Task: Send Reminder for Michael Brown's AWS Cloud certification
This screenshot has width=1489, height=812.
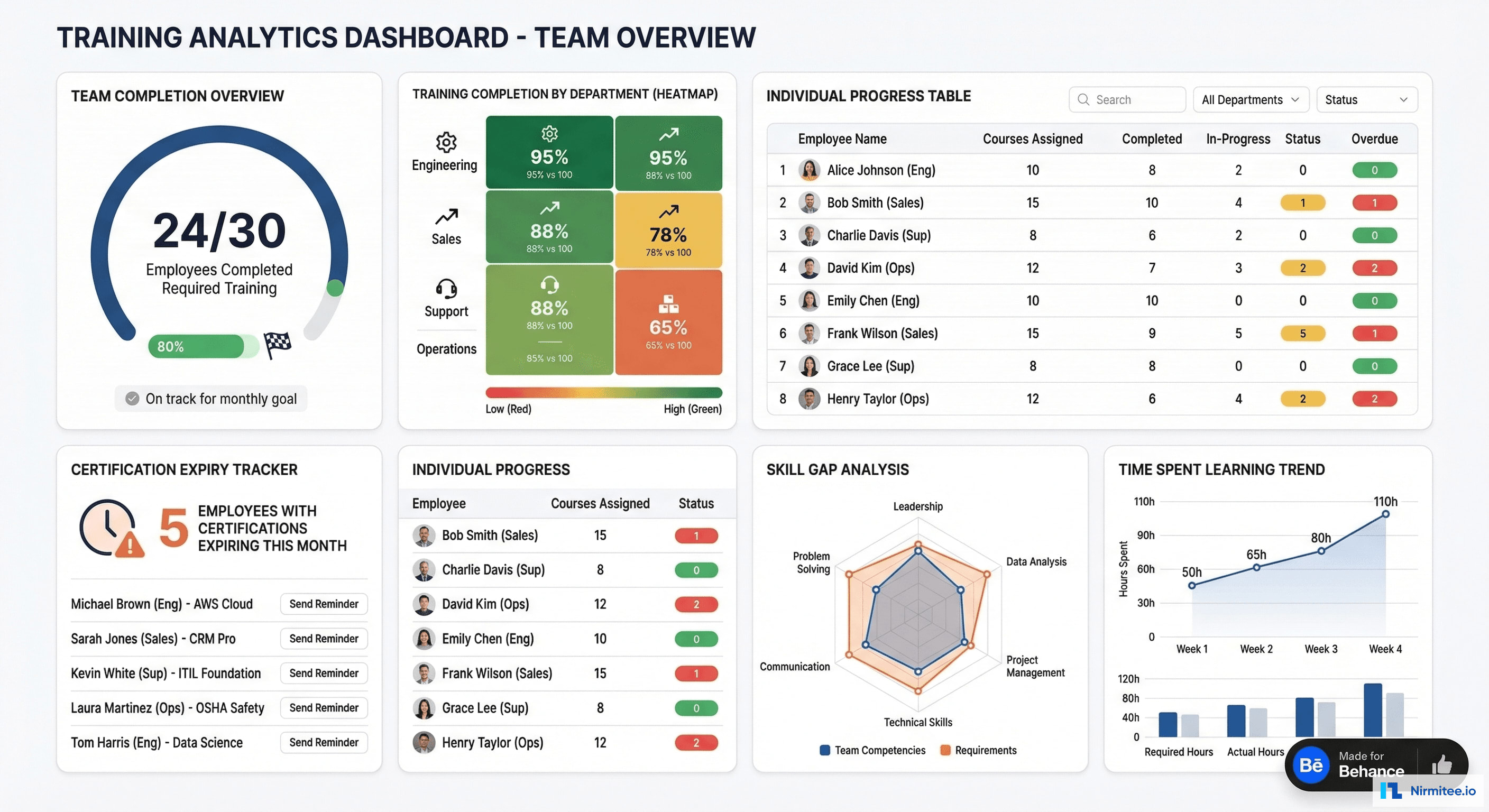Action: 324,603
